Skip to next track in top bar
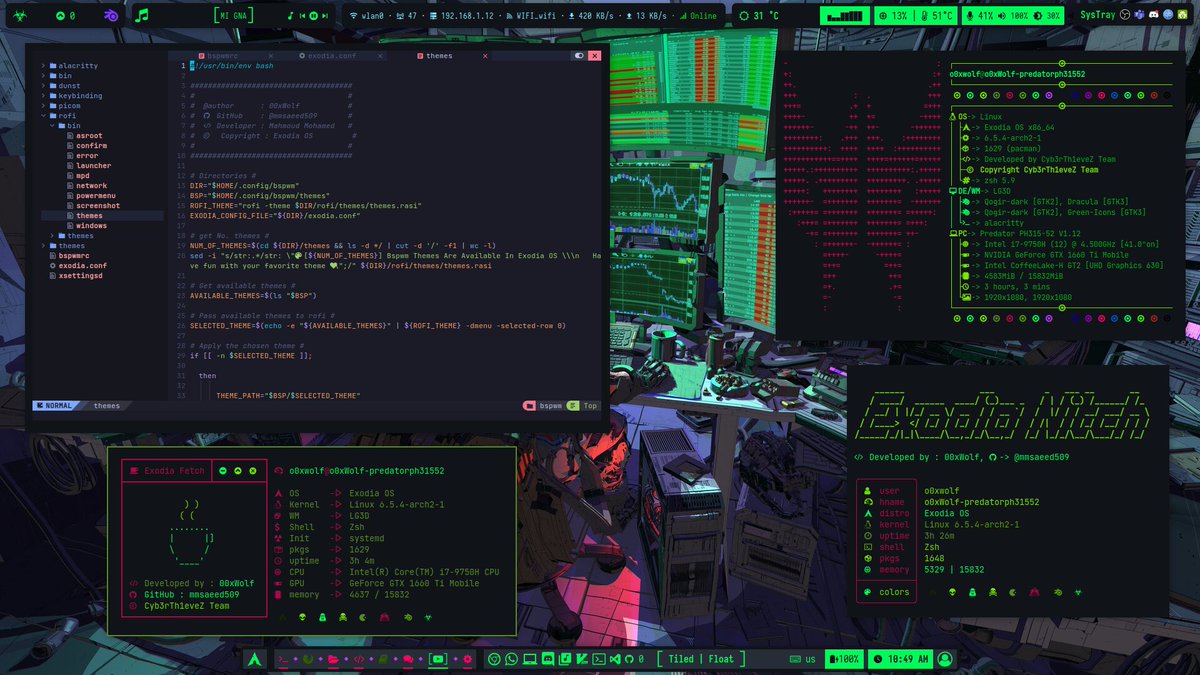Viewport: 1200px width, 675px height. tap(325, 16)
